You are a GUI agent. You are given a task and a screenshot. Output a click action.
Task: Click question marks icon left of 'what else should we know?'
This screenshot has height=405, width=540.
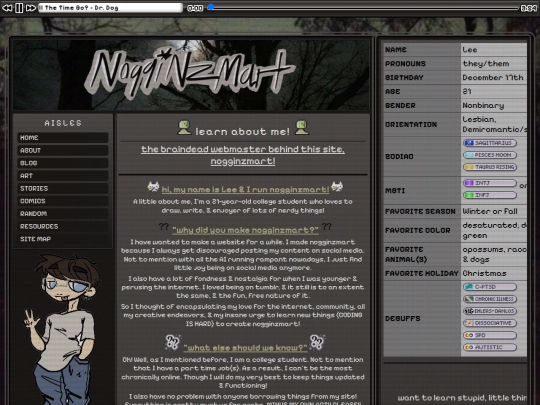[173, 342]
